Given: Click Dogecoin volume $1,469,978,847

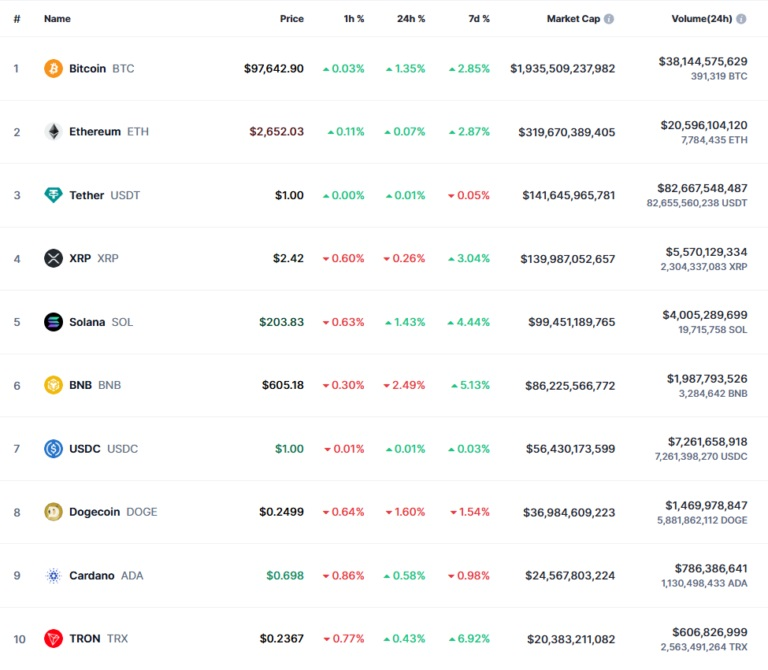Looking at the screenshot, I should pyautogui.click(x=706, y=505).
